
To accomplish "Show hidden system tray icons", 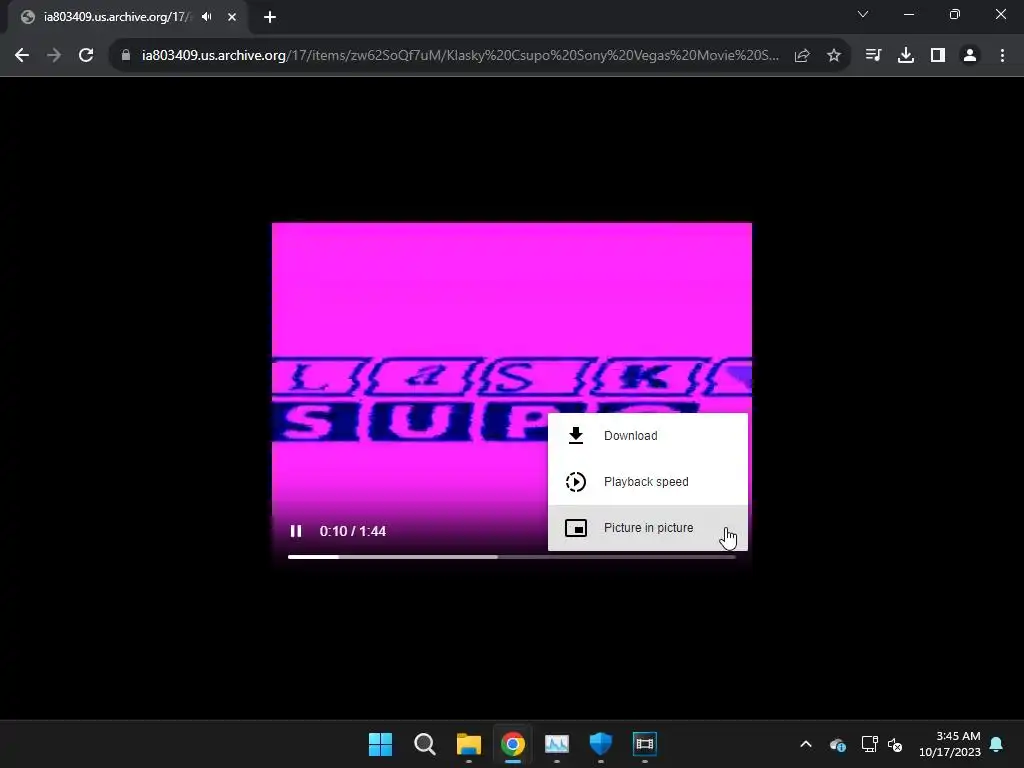I will [806, 744].
